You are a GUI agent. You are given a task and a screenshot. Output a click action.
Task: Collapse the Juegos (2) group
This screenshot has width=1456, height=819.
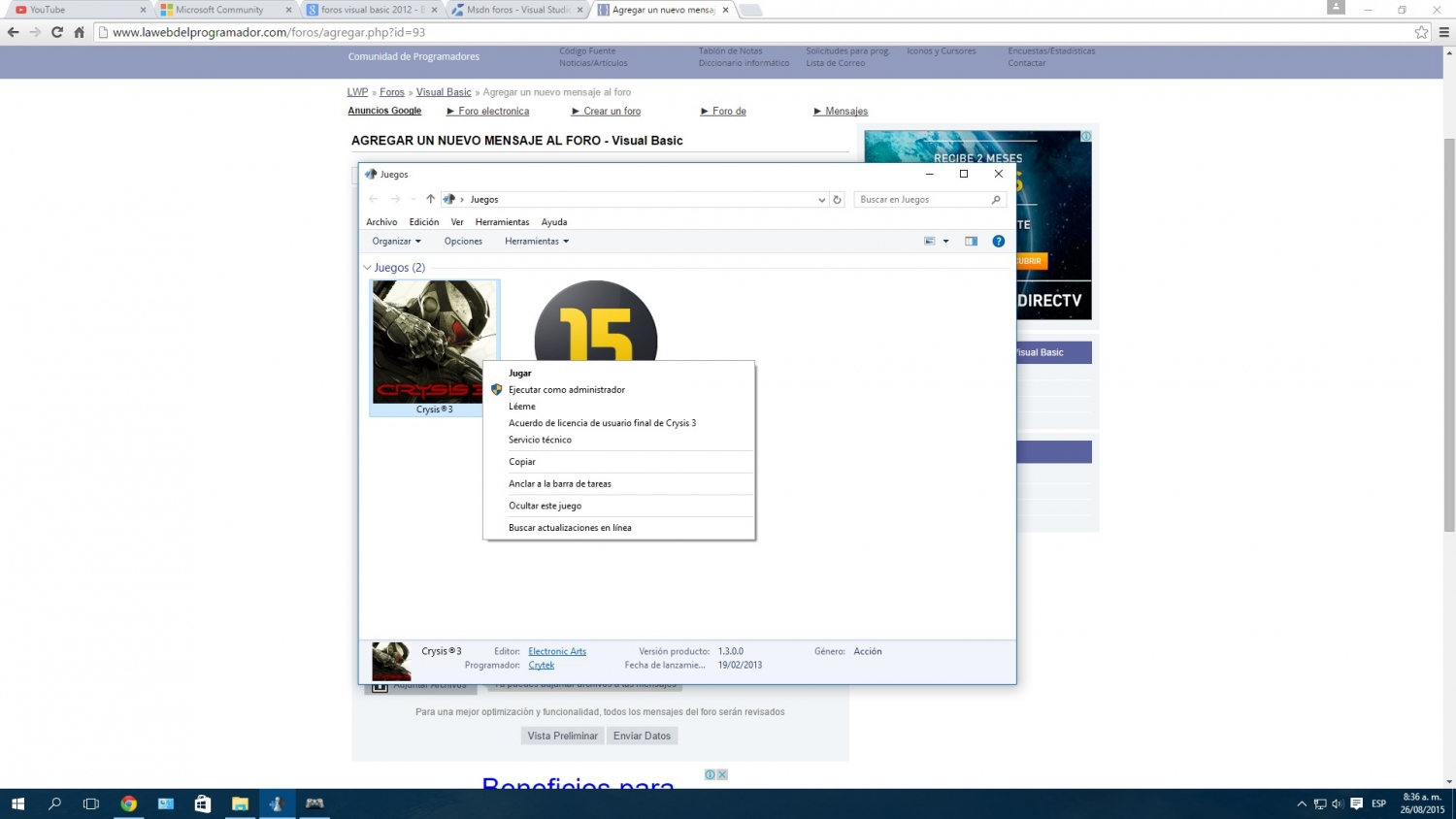[x=367, y=268]
